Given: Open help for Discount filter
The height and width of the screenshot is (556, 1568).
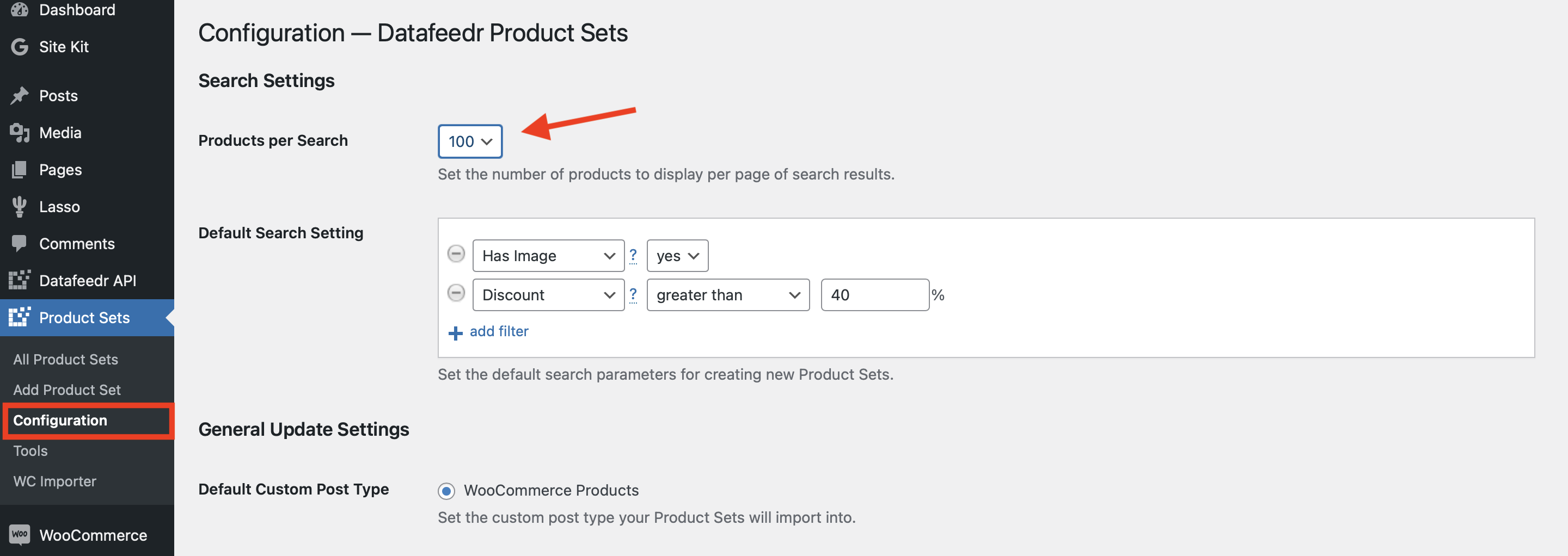Looking at the screenshot, I should pos(633,294).
